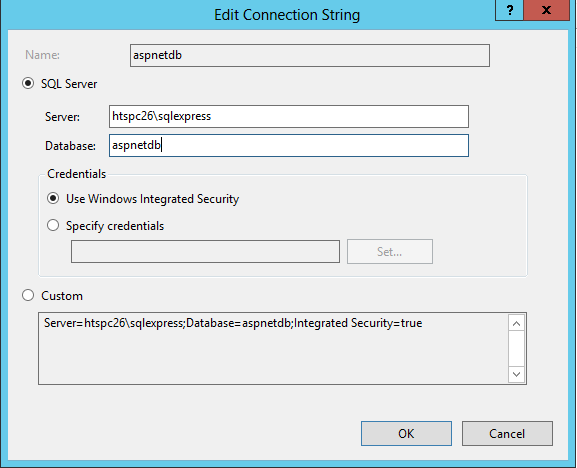Click the custom connection string text area
Screen dimensions: 577x468
[273, 348]
